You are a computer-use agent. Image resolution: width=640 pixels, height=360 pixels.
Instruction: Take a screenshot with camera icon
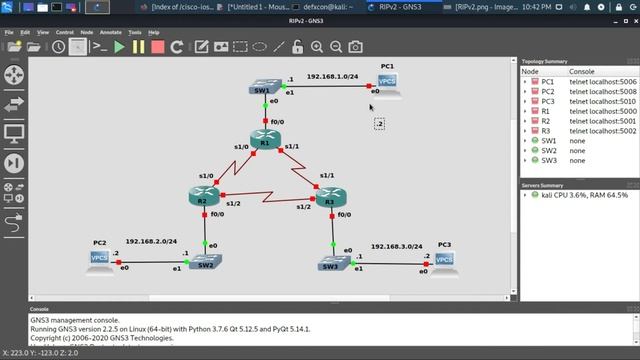pyautogui.click(x=355, y=47)
